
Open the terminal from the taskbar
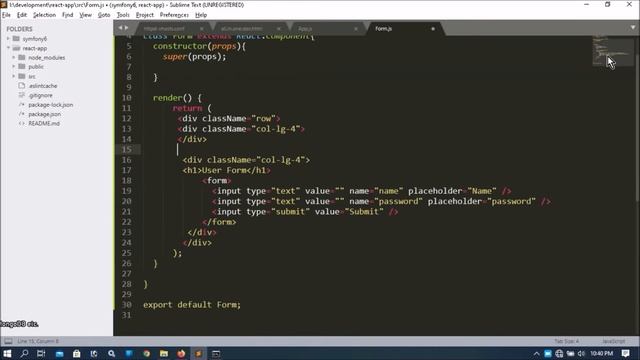[216, 353]
